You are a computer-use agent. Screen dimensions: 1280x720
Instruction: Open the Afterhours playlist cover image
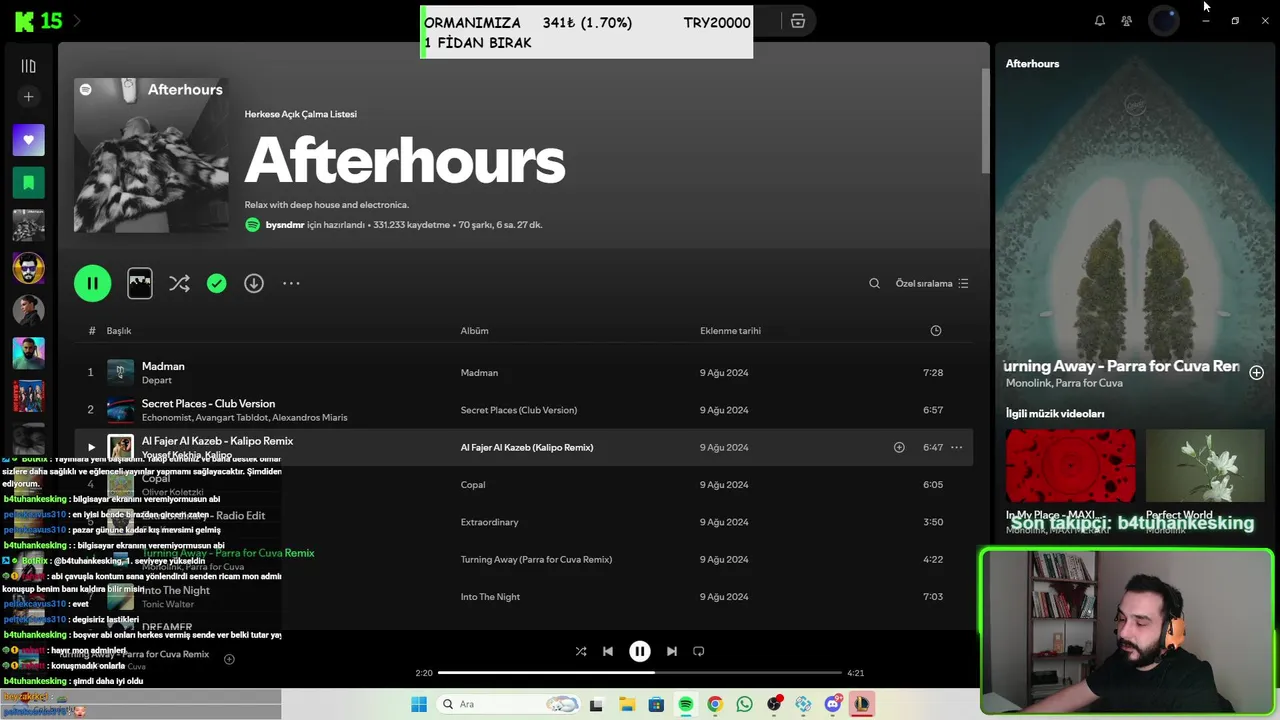151,156
